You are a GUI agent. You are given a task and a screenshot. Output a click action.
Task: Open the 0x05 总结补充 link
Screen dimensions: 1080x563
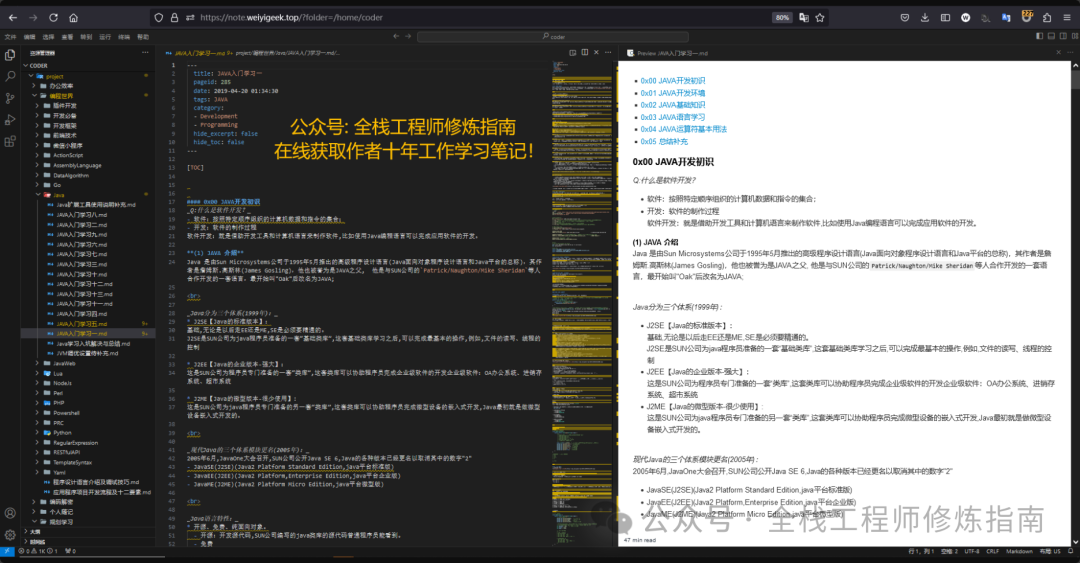click(x=664, y=141)
